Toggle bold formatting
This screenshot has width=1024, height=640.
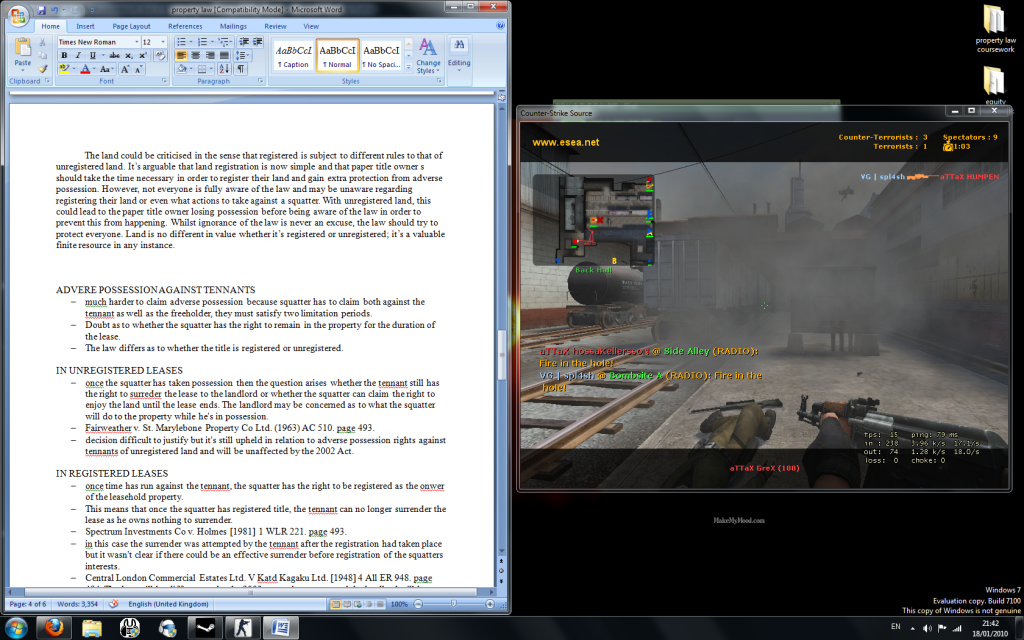64,56
